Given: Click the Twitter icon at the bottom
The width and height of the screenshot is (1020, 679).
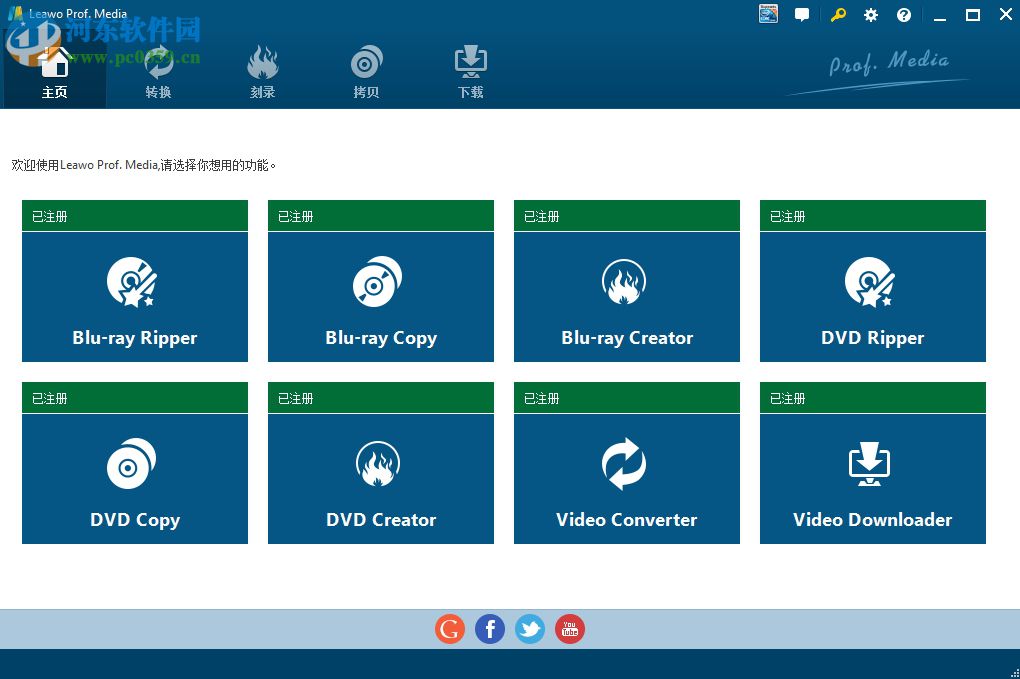Looking at the screenshot, I should (x=530, y=629).
